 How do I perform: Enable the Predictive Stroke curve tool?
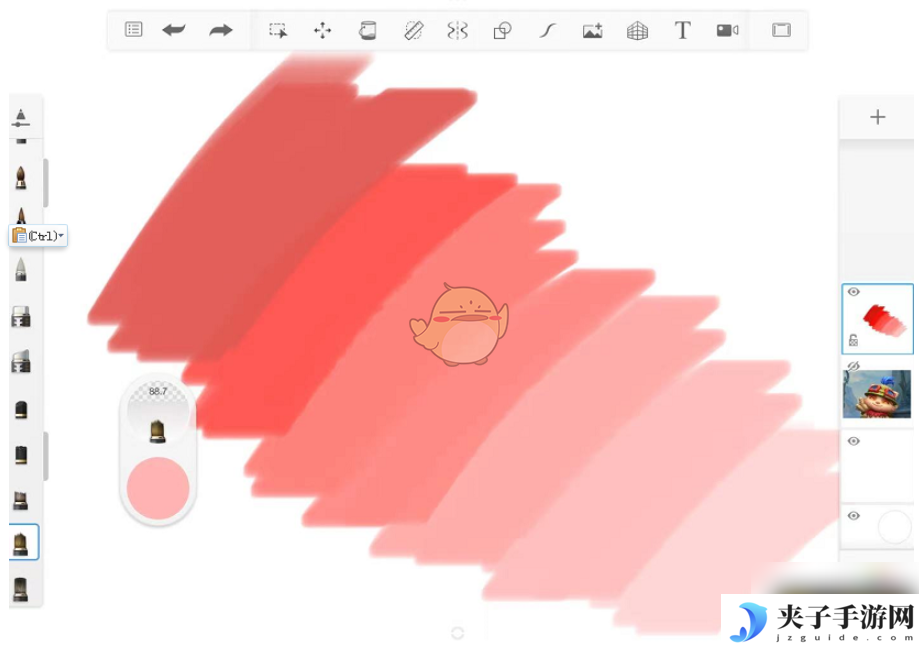click(x=547, y=30)
